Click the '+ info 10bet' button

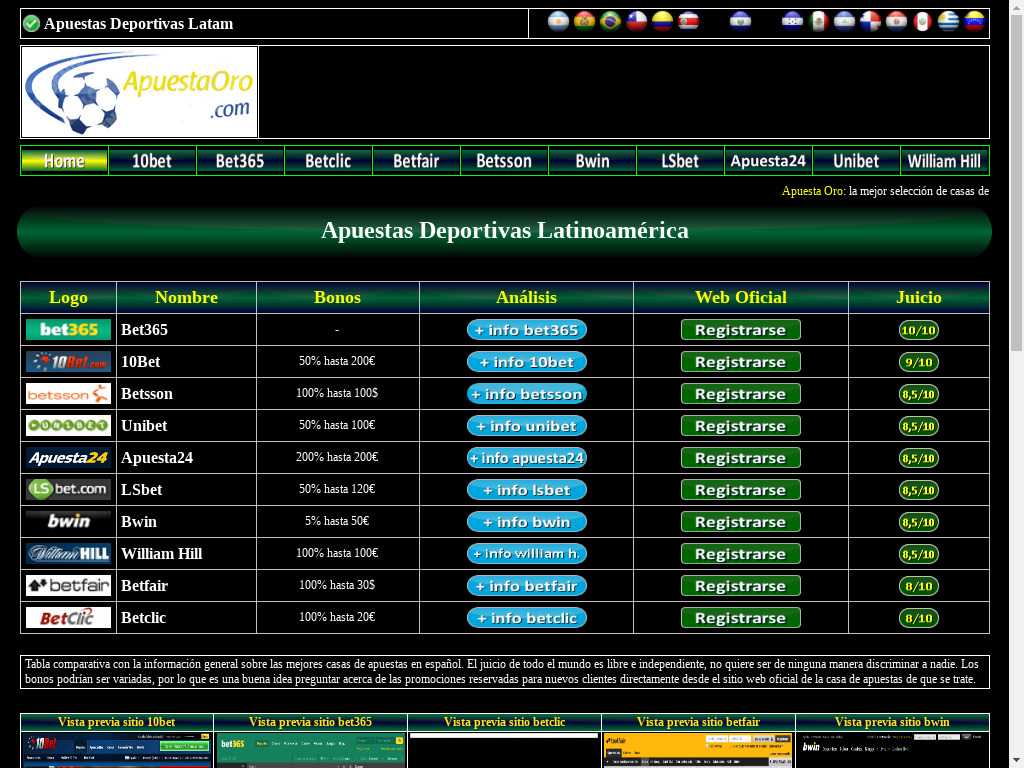[x=526, y=362]
